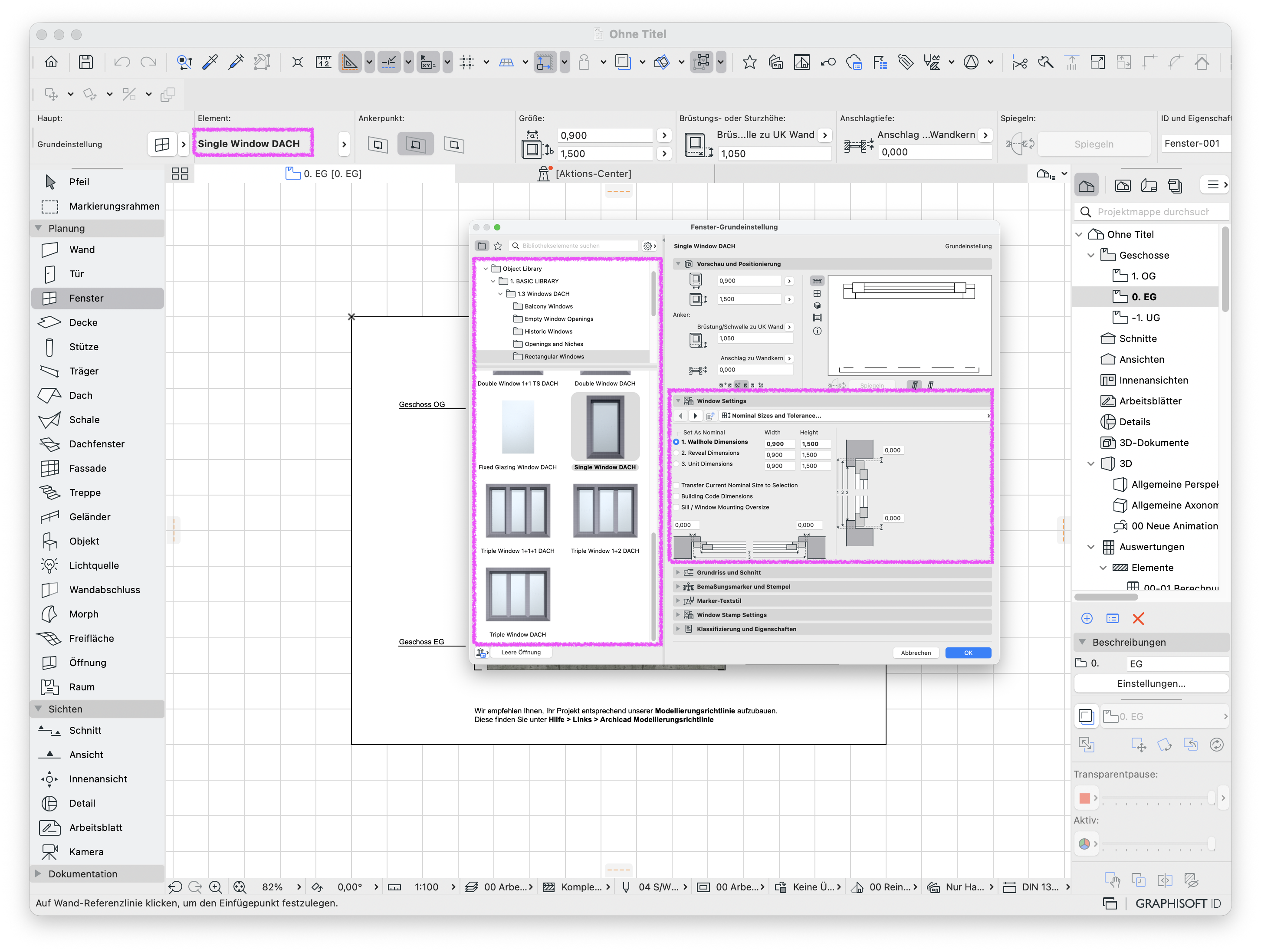Toggle the right anchor point button
1261x952 pixels.
pos(454,145)
